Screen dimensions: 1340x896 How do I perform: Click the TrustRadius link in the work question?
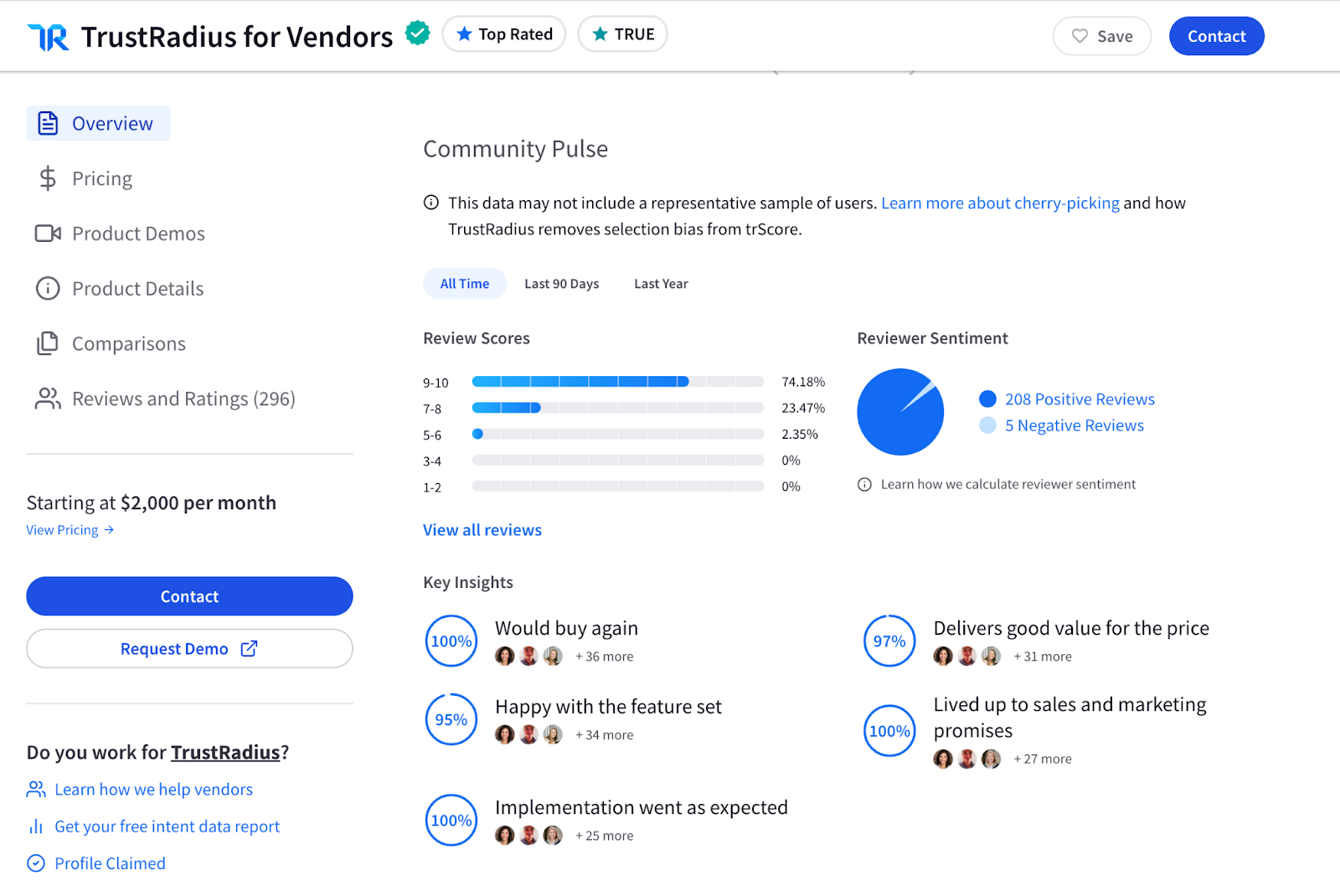click(x=225, y=752)
